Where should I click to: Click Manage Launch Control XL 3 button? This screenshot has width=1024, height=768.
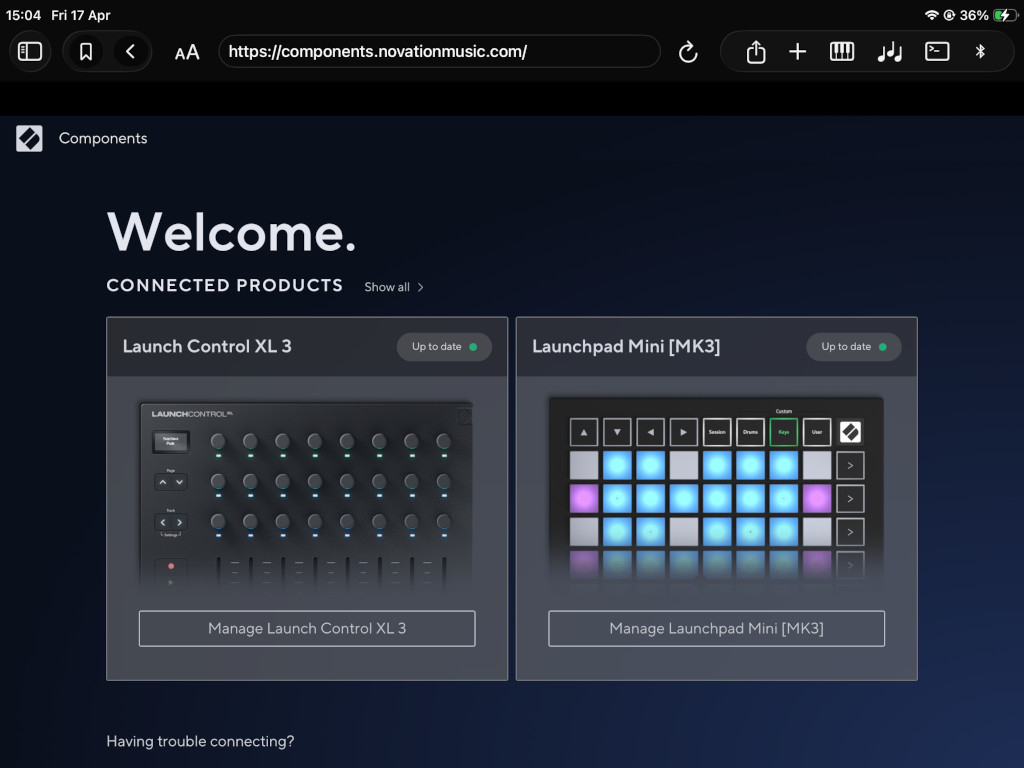pyautogui.click(x=307, y=628)
